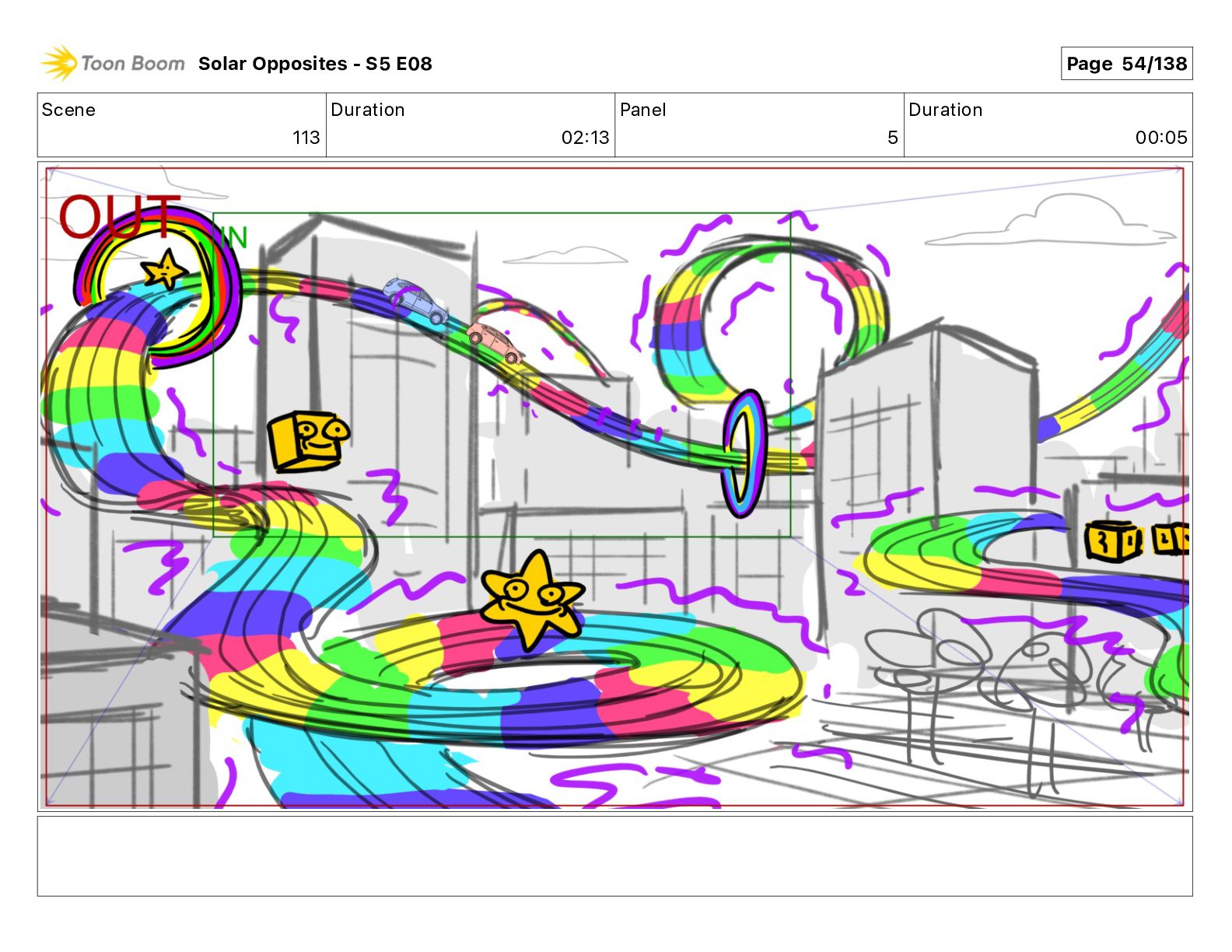Click the title 'Solar Opposites - S5 E08'
1232x952 pixels.
click(315, 64)
